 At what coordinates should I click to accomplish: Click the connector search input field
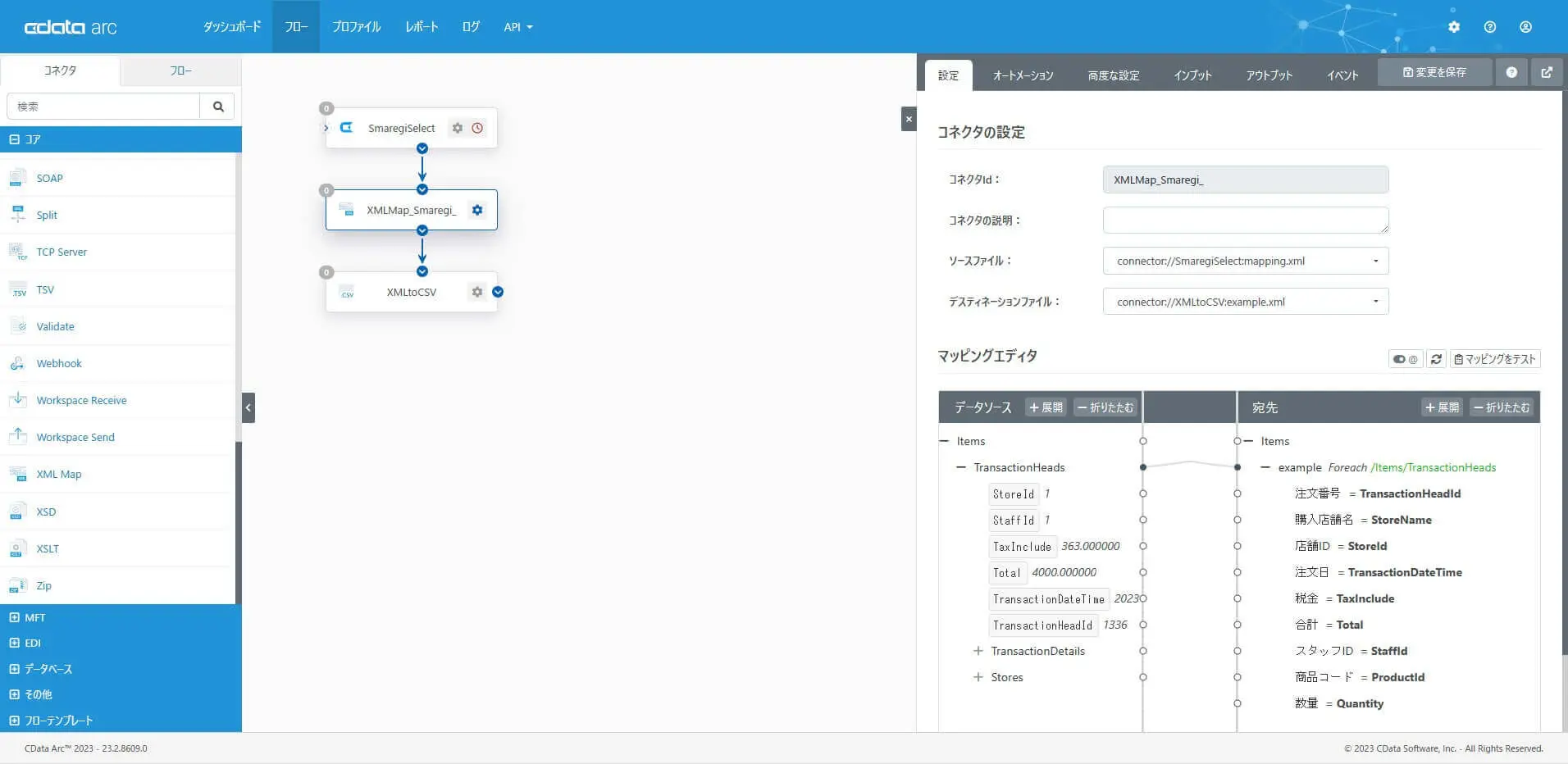click(103, 107)
